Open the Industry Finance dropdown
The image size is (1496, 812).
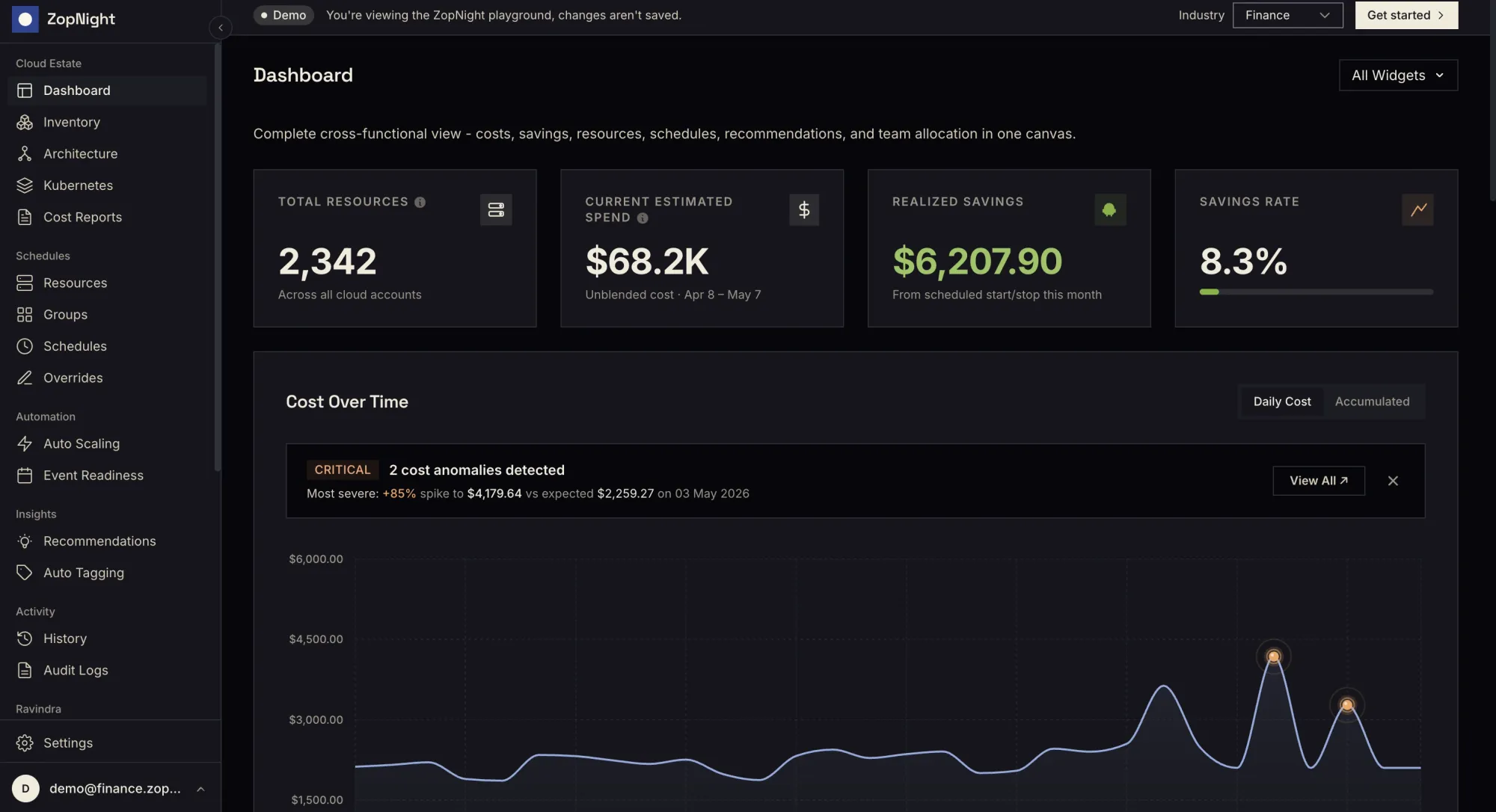[1287, 15]
